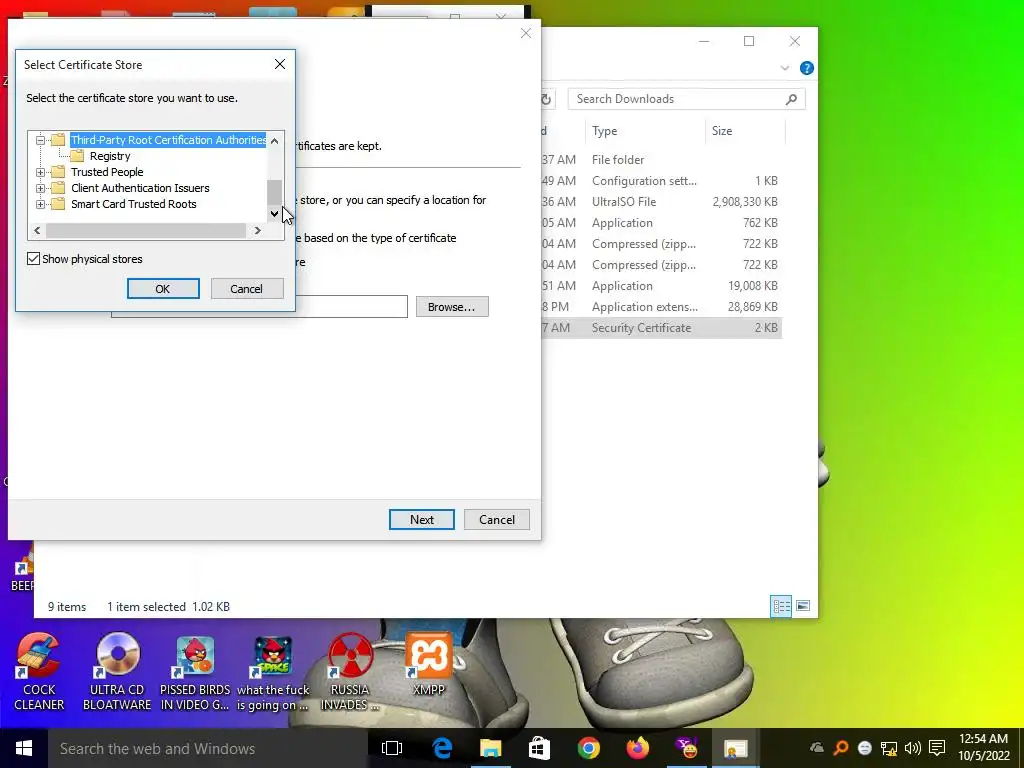Image resolution: width=1024 pixels, height=768 pixels.
Task: Launch Google Chrome from taskbar
Action: 588,748
